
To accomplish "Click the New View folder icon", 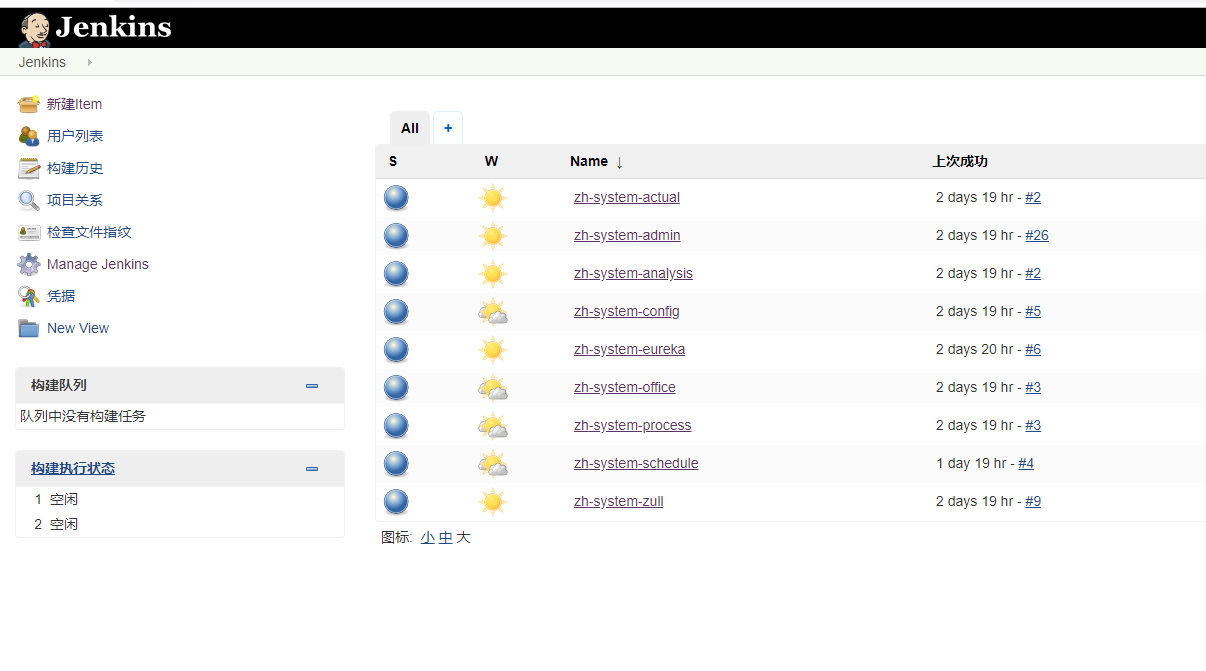I will 29,328.
